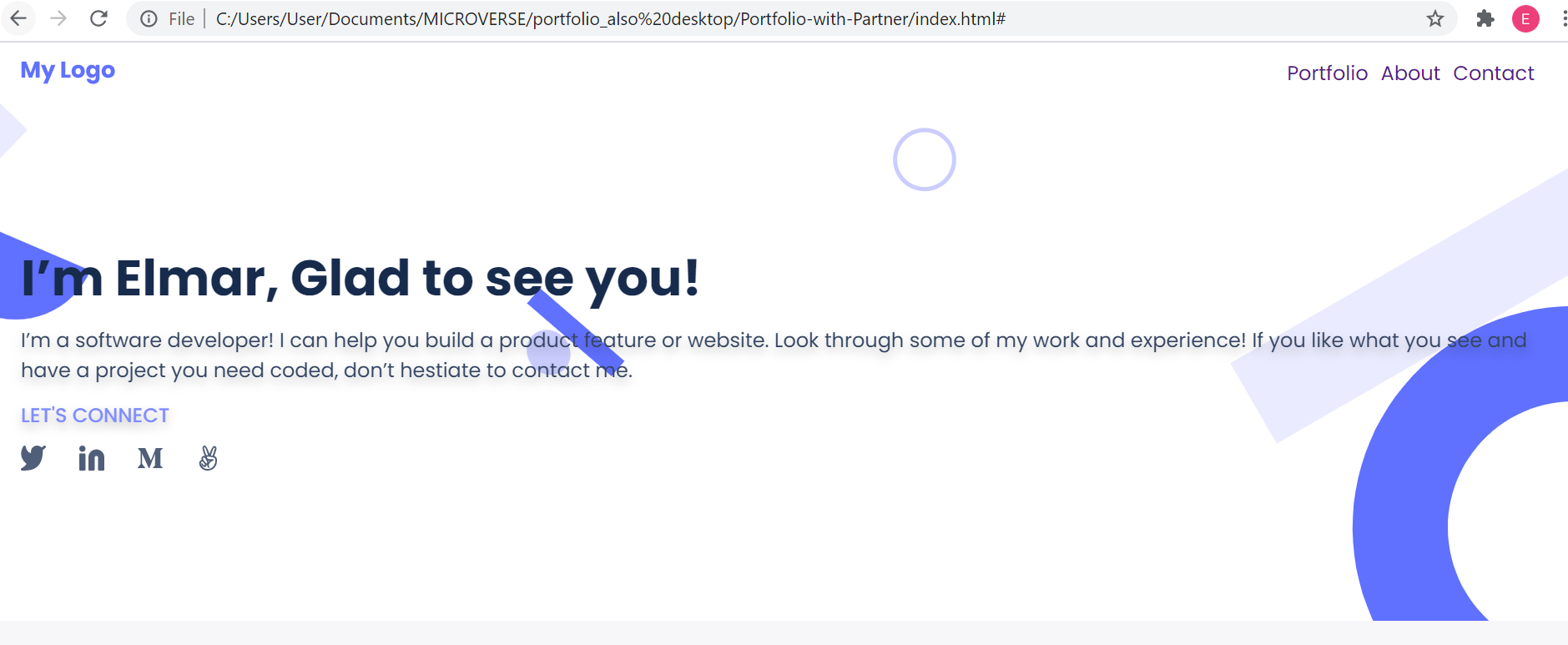Open Chrome's three-dot menu
The height and width of the screenshot is (645, 1568).
coord(1563,18)
